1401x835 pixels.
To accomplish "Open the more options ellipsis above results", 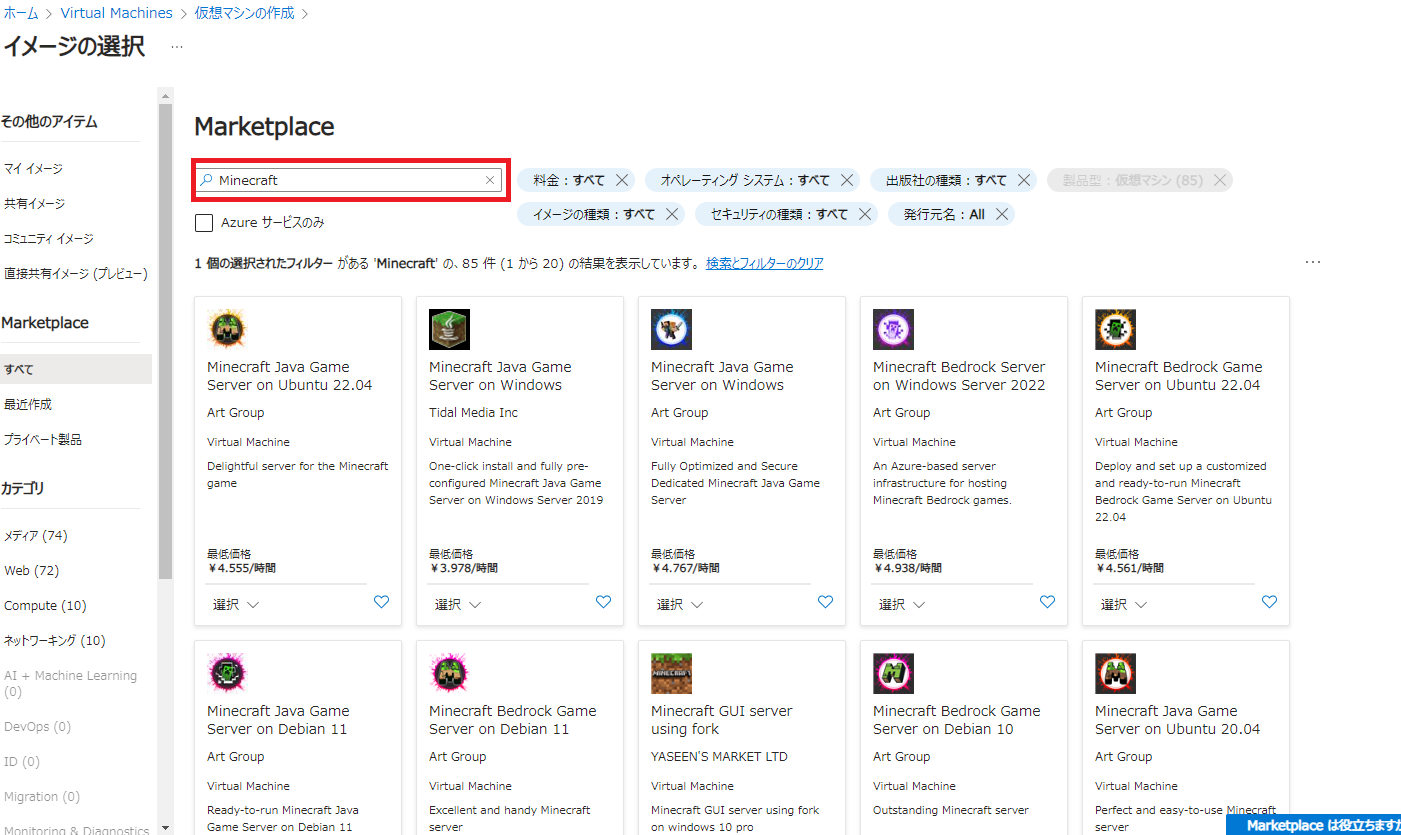I will (1313, 262).
